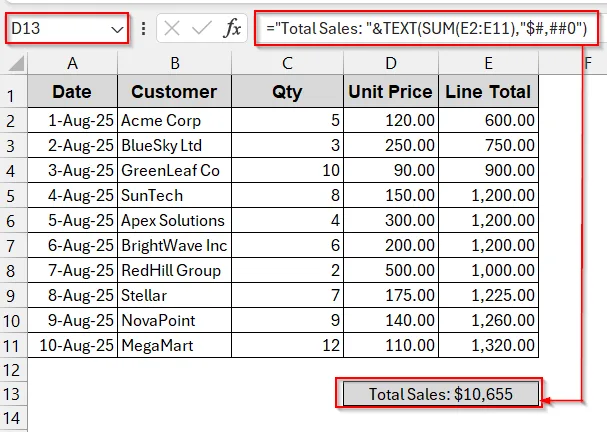The width and height of the screenshot is (607, 432).
Task: Select the line total 1,320.00 cell
Action: click(x=489, y=345)
